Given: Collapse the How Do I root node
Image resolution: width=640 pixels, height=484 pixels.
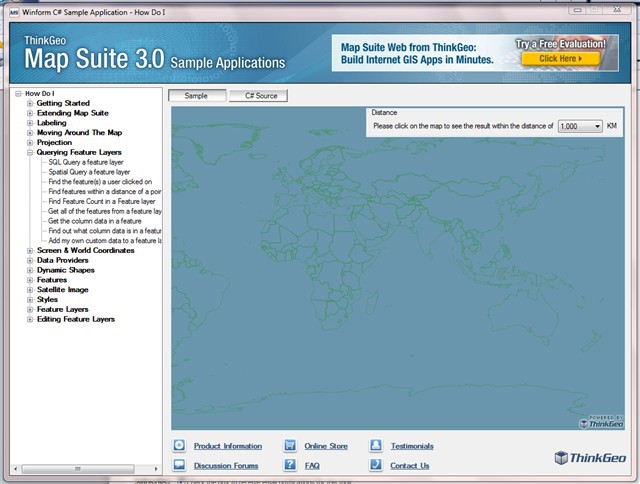Looking at the screenshot, I should (18, 93).
